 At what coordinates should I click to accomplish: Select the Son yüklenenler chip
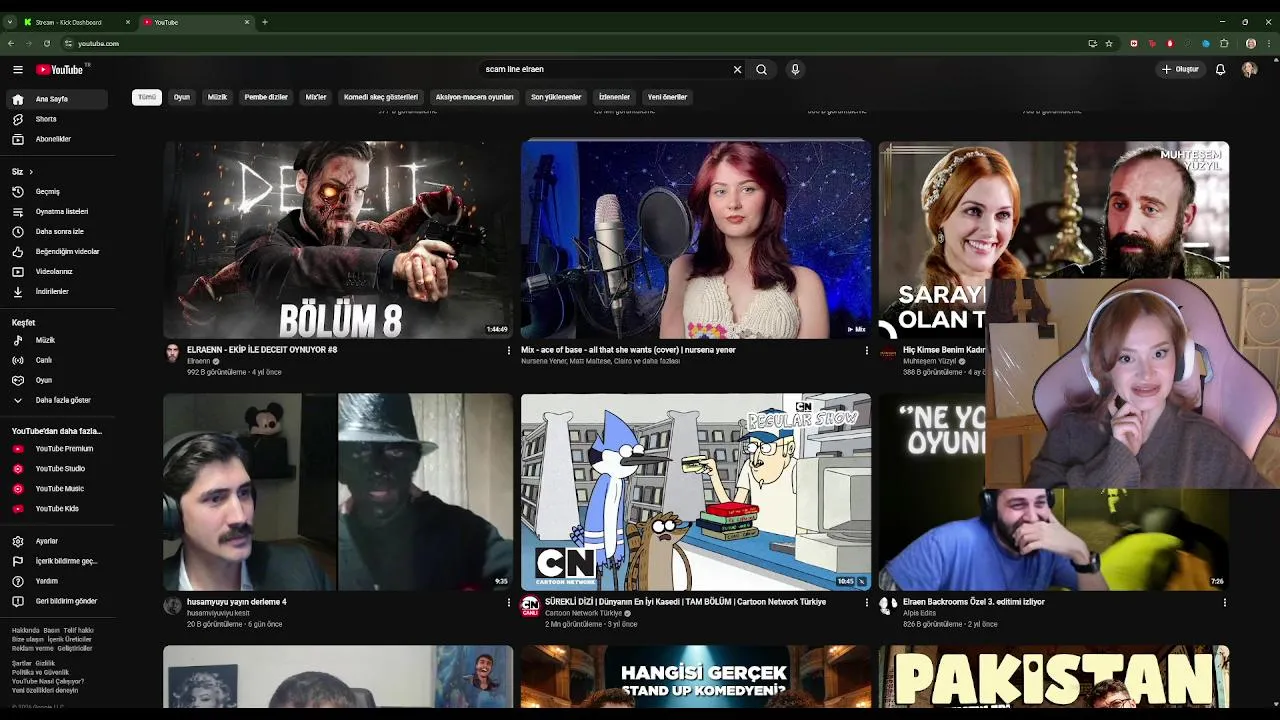(556, 97)
